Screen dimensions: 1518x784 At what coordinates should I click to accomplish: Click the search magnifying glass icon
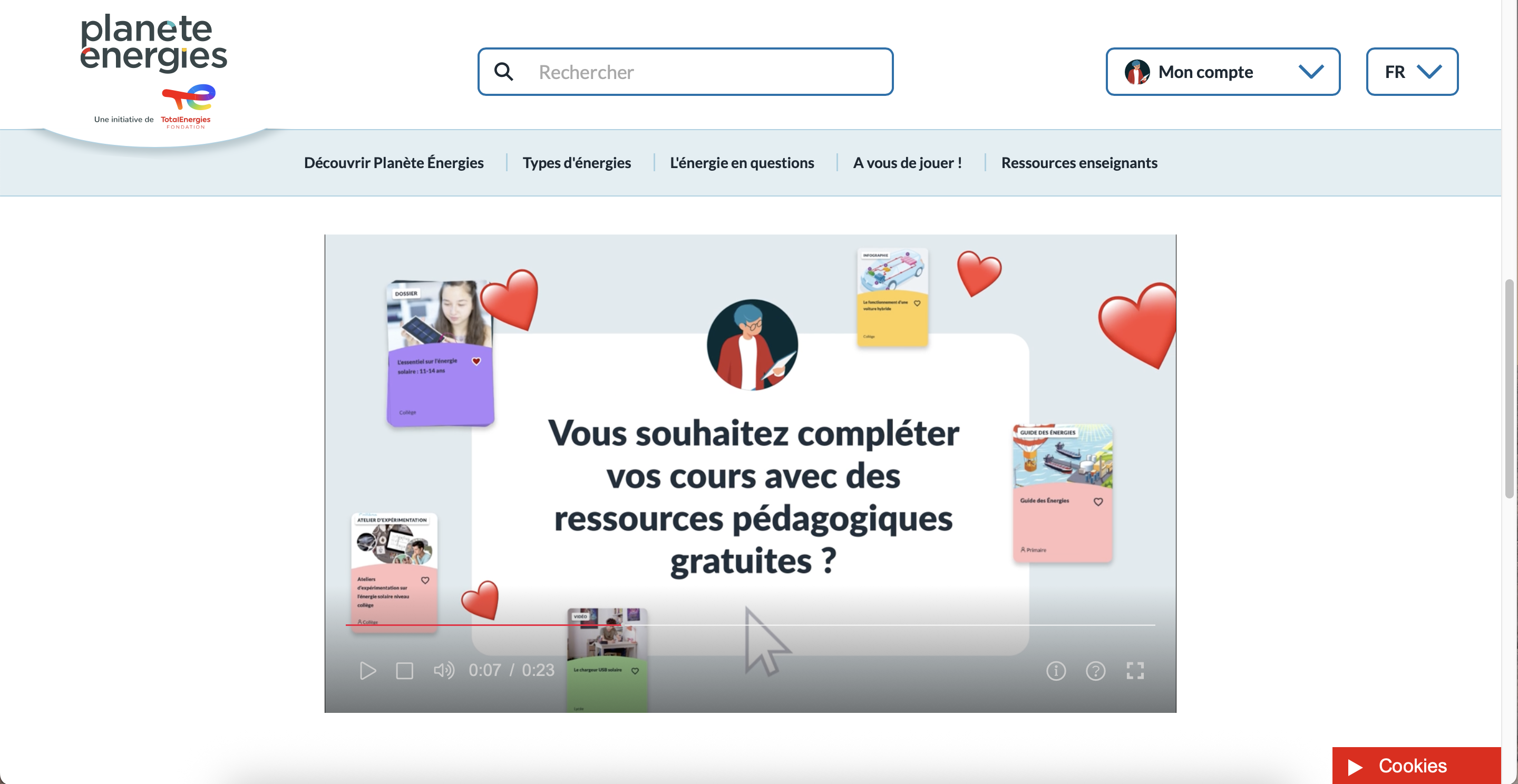pos(504,72)
